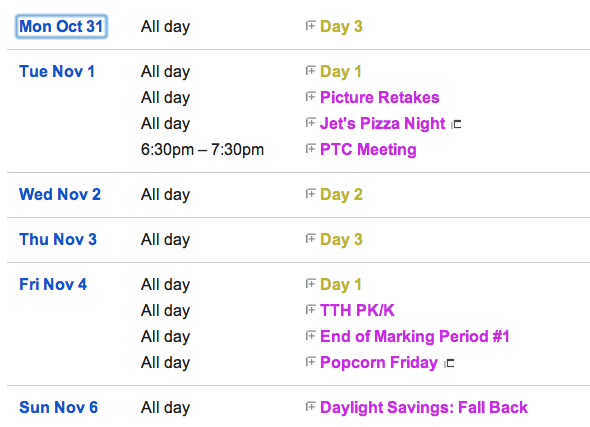590x427 pixels.
Task: Open the Tue Nov 1 date link
Action: pyautogui.click(x=57, y=71)
